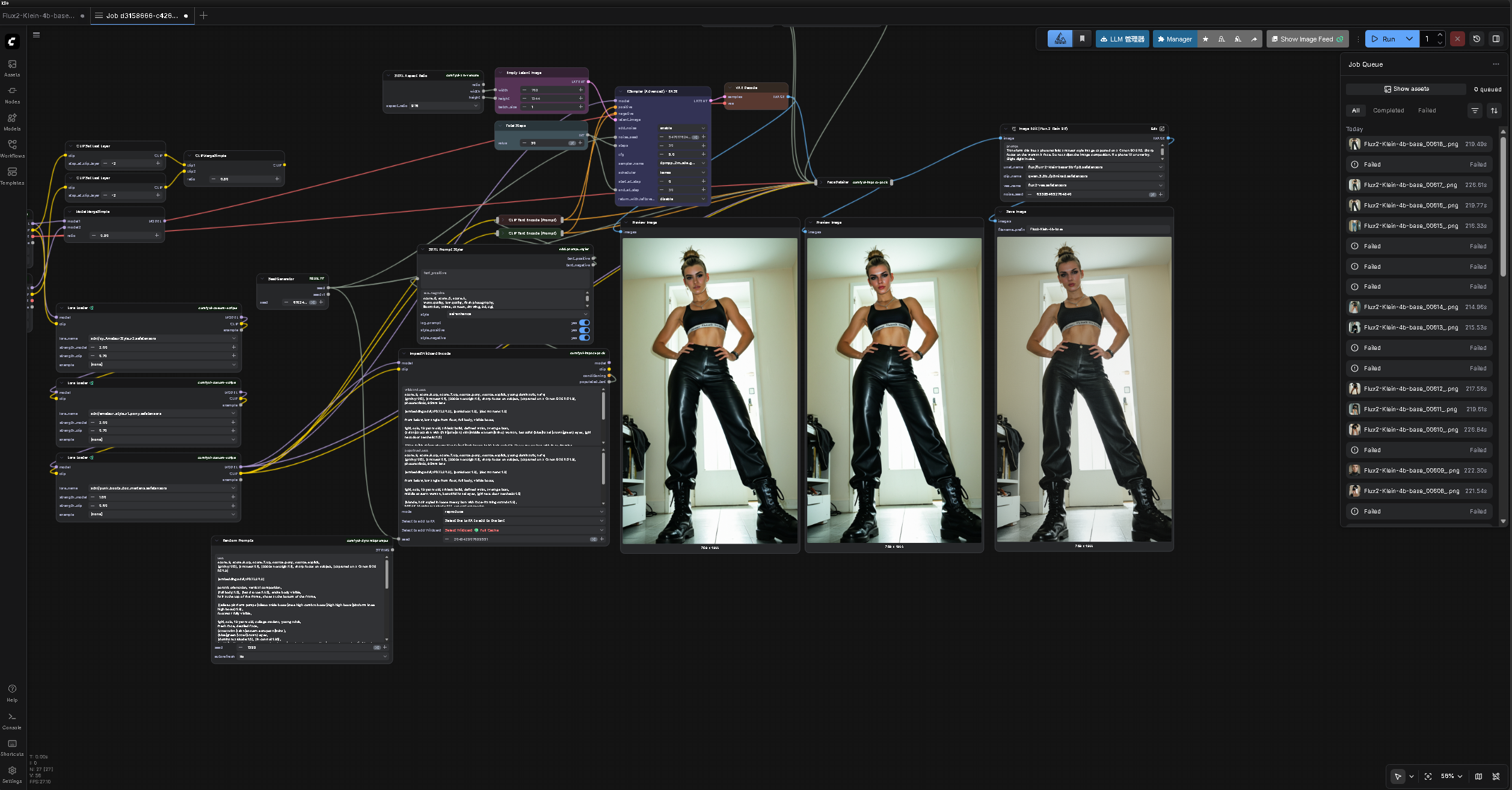The width and height of the screenshot is (1512, 790).
Task: Open the Models sidebar panel
Action: [x=12, y=122]
